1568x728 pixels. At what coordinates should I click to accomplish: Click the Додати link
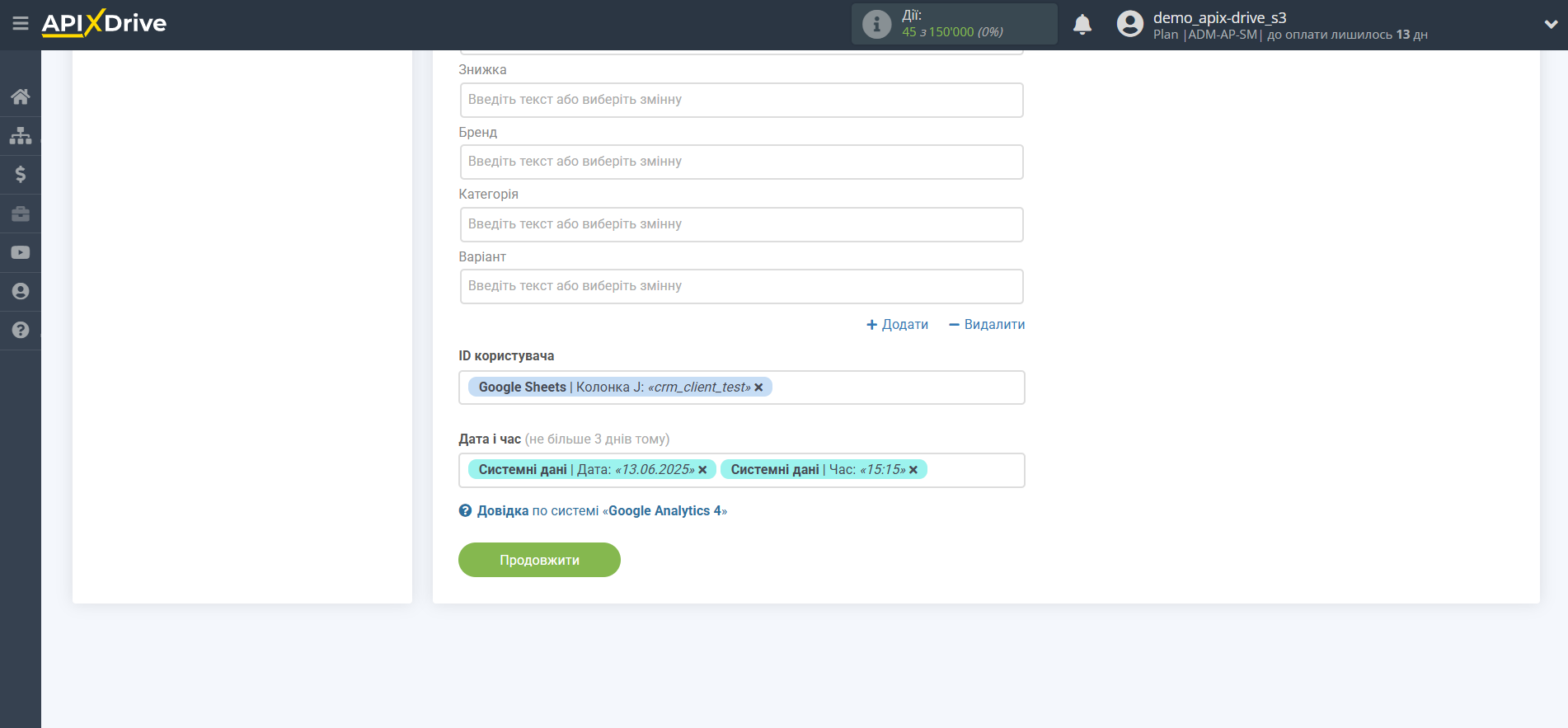point(897,325)
